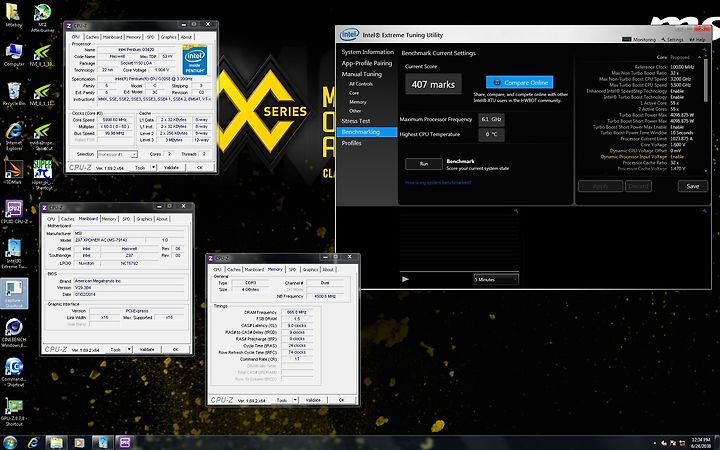Screen dimensions: 720x450
Task: Open the folder icon at the desktop top-left
Action: 14,15
